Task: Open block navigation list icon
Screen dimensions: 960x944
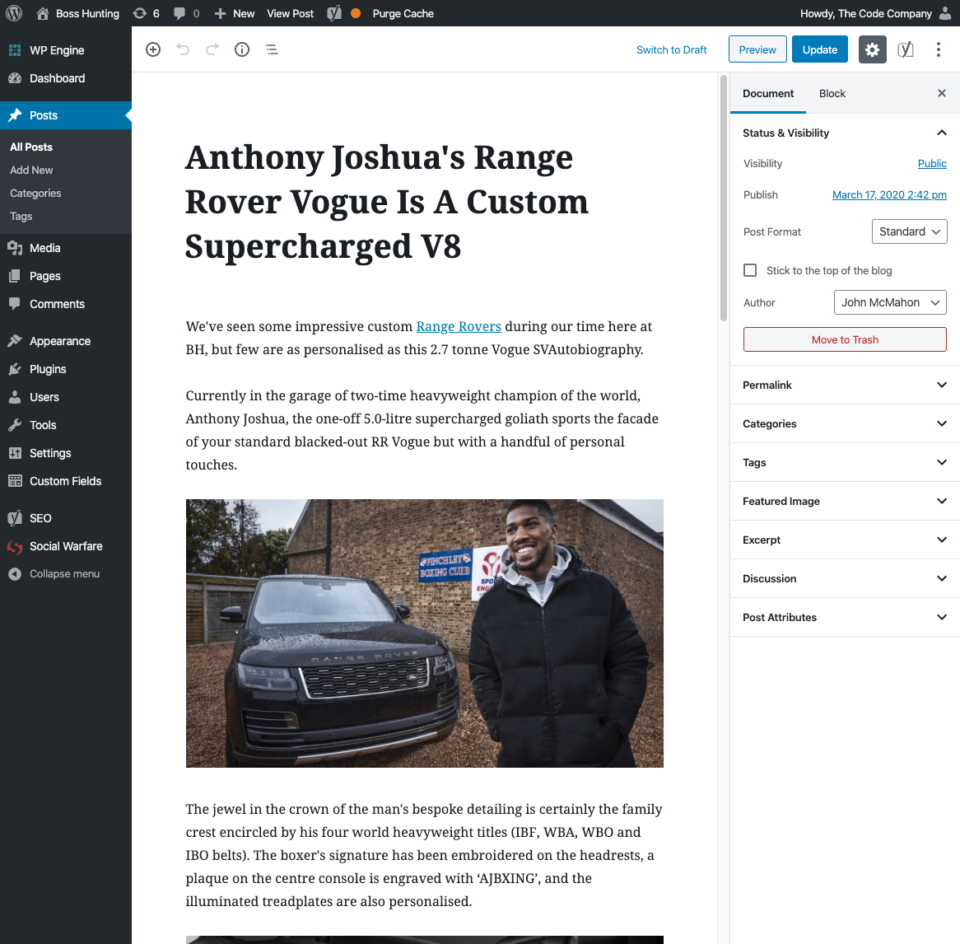Action: tap(272, 50)
